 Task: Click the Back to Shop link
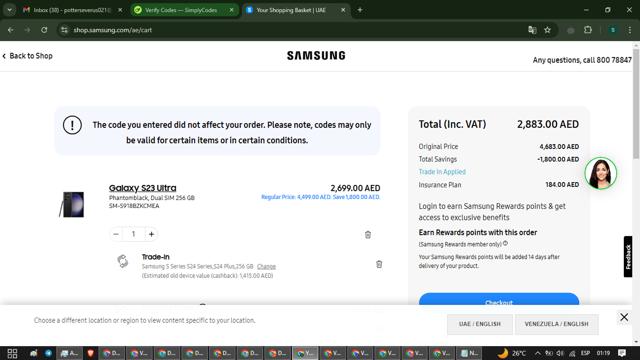27,56
